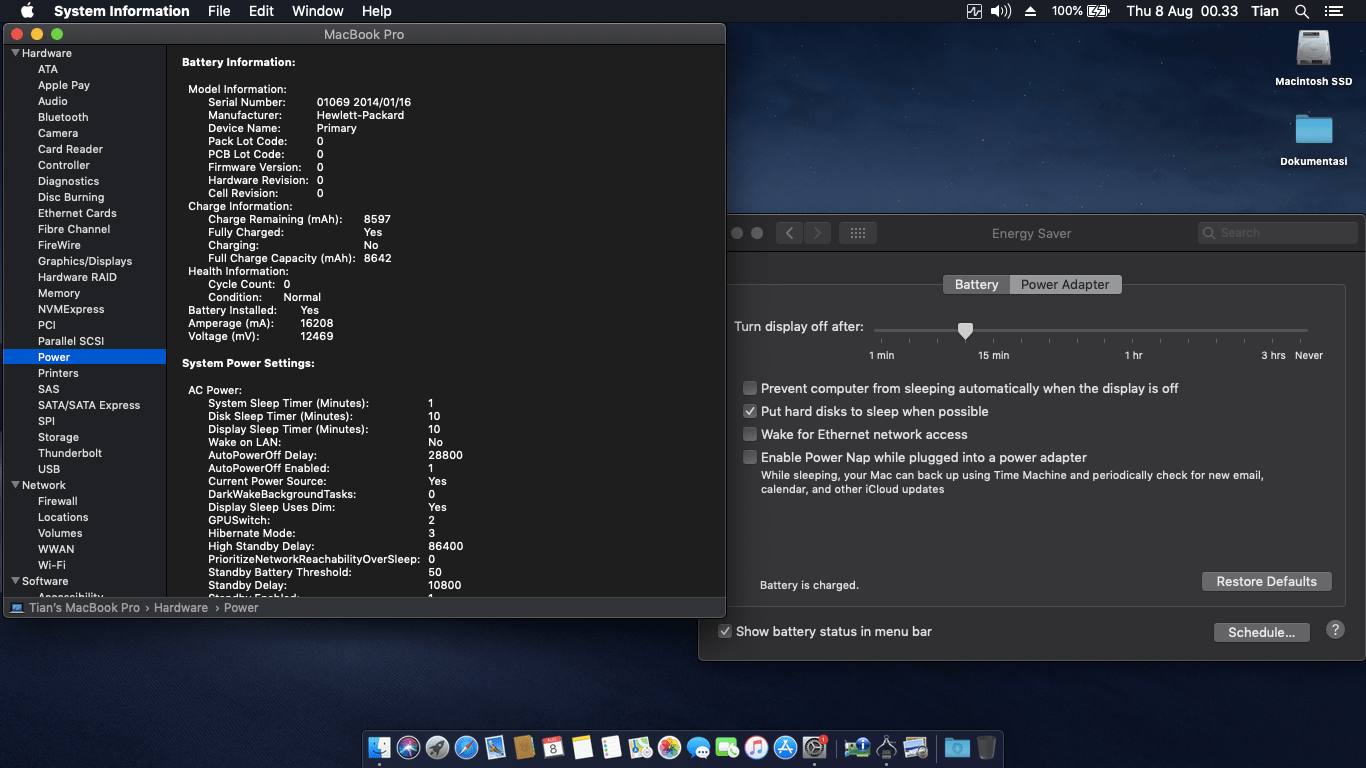Select Wi-Fi under Network
Screen dimensions: 1366x768
51,565
